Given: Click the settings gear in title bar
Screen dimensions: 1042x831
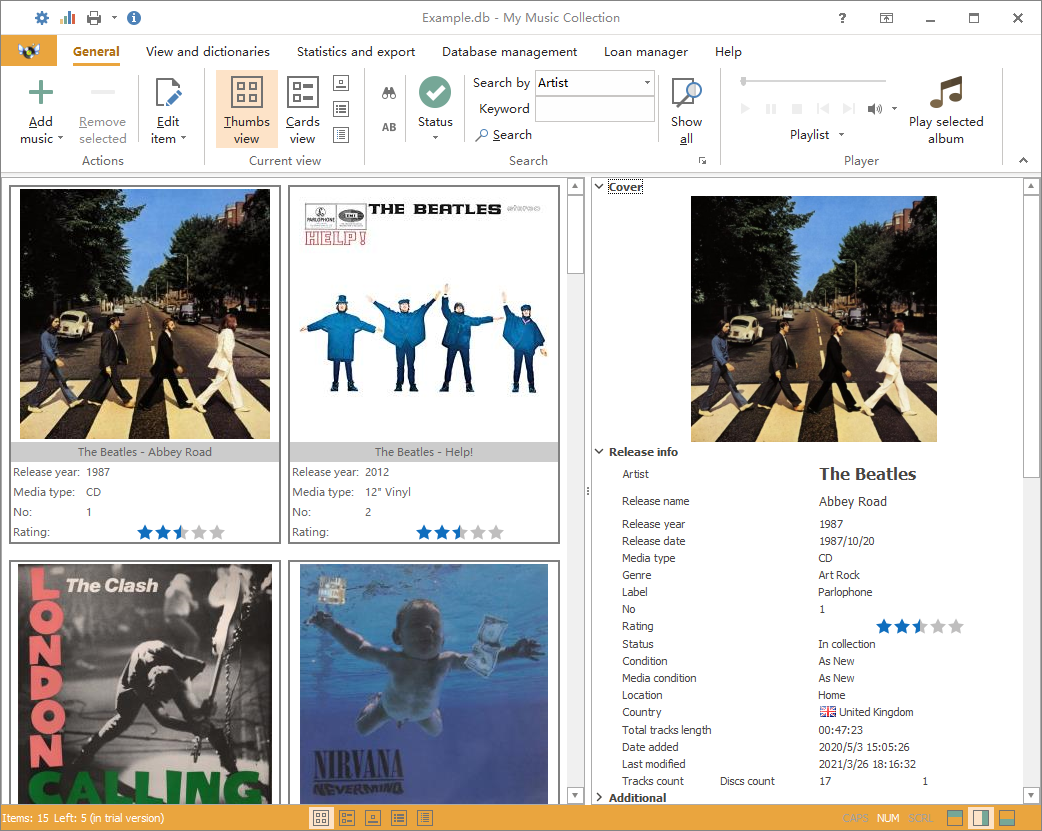Looking at the screenshot, I should [41, 18].
